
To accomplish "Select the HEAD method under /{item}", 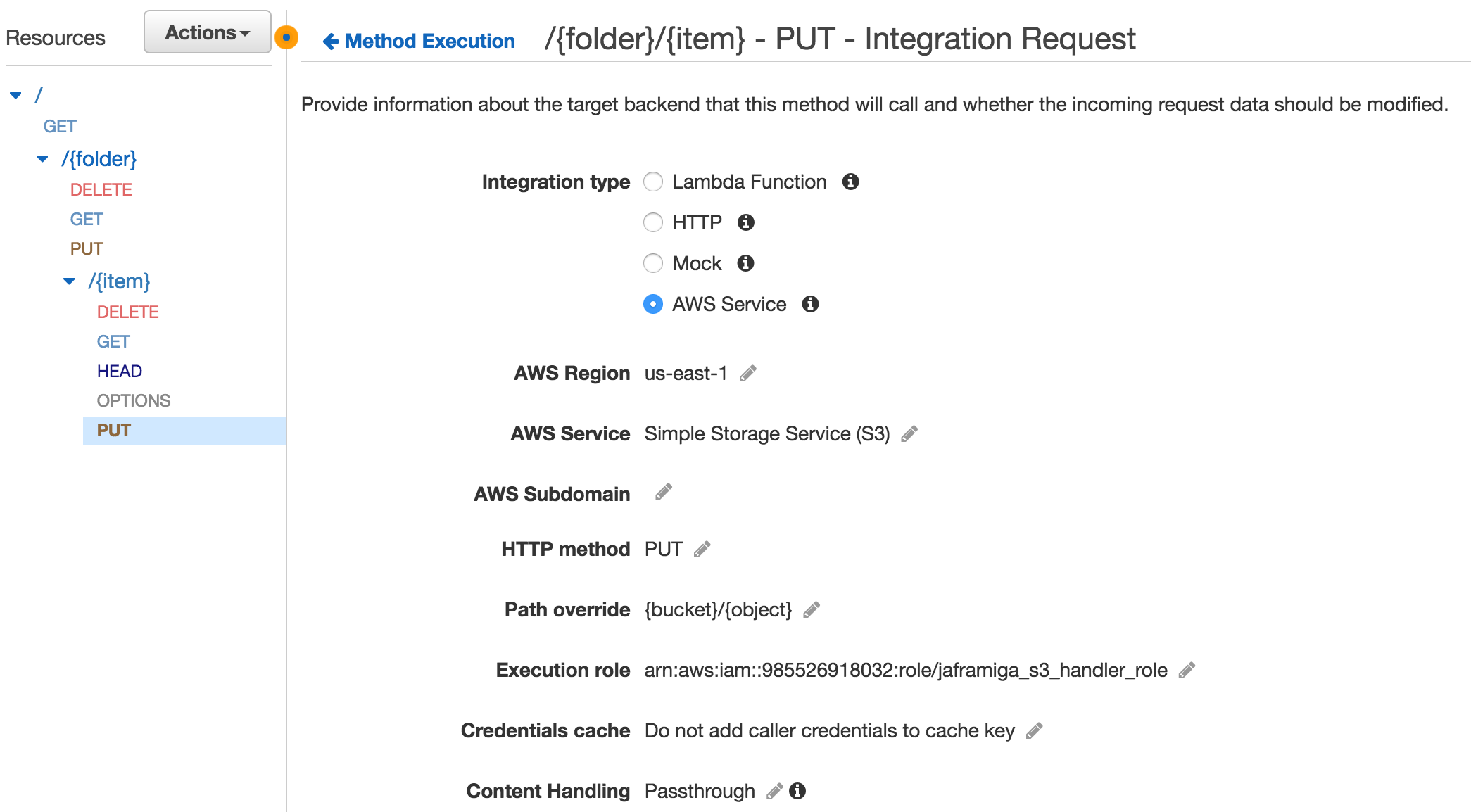I will tap(120, 371).
